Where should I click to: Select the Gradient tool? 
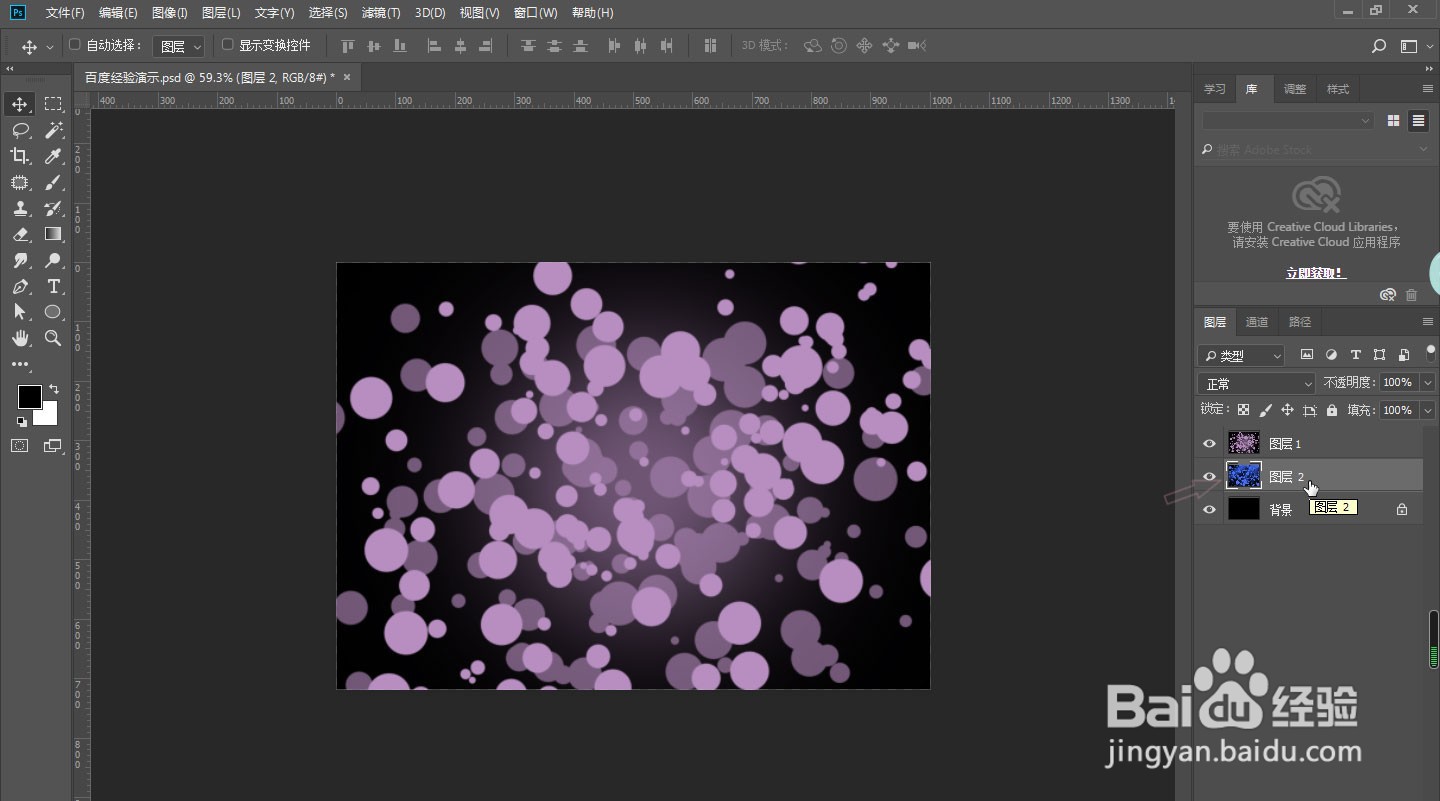[53, 234]
